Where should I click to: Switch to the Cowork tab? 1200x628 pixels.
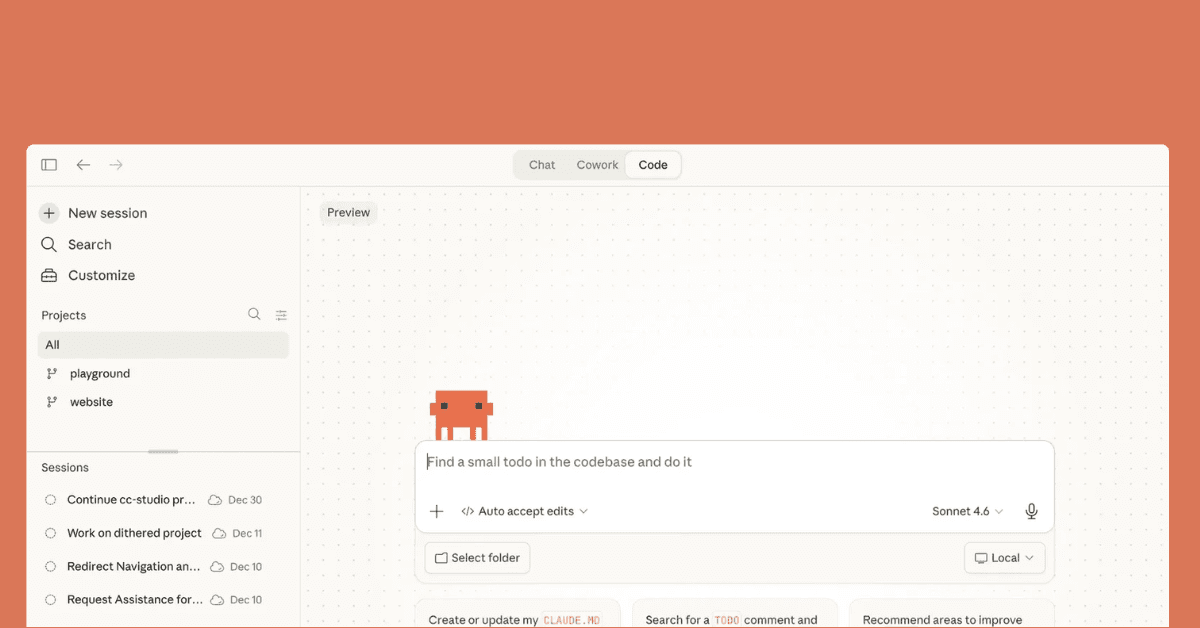(597, 165)
